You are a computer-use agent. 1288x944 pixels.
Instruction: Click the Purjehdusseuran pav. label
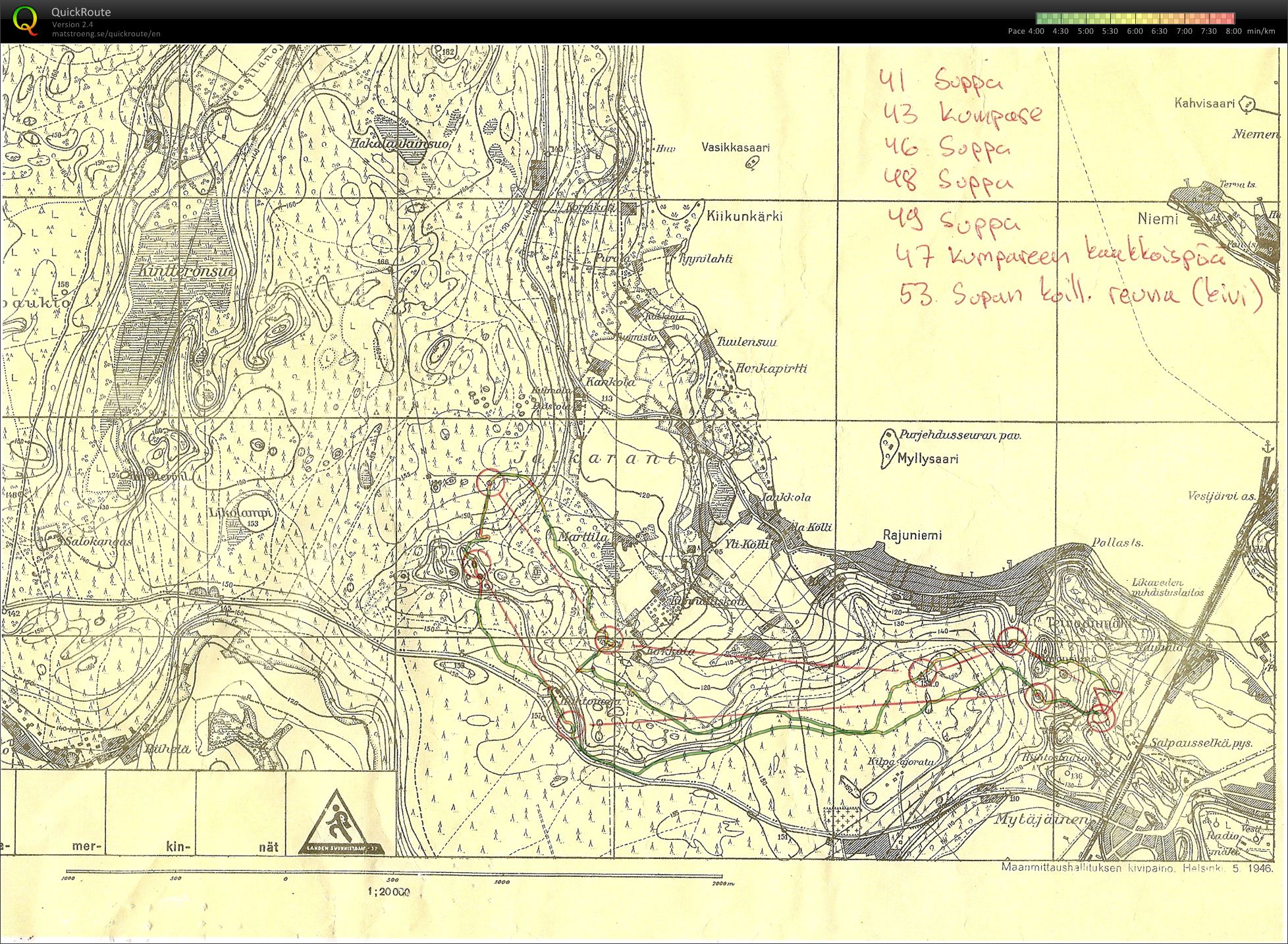959,435
